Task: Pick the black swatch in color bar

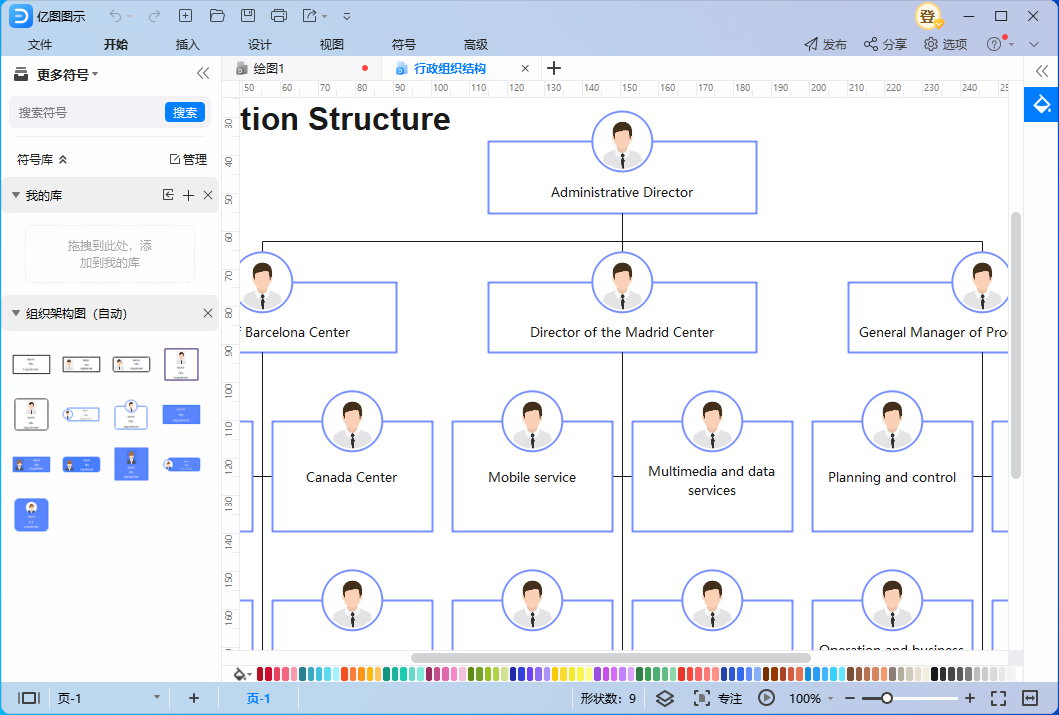Action: tap(935, 674)
